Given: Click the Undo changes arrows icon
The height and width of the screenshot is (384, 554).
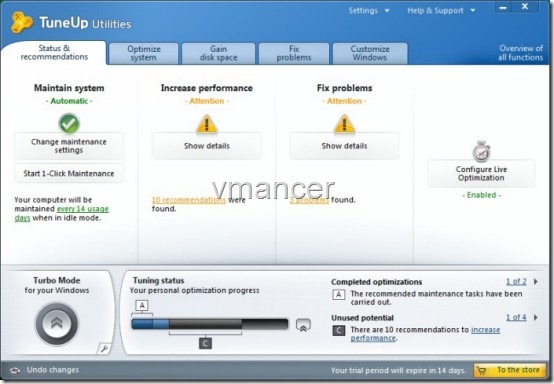Looking at the screenshot, I should (x=15, y=370).
